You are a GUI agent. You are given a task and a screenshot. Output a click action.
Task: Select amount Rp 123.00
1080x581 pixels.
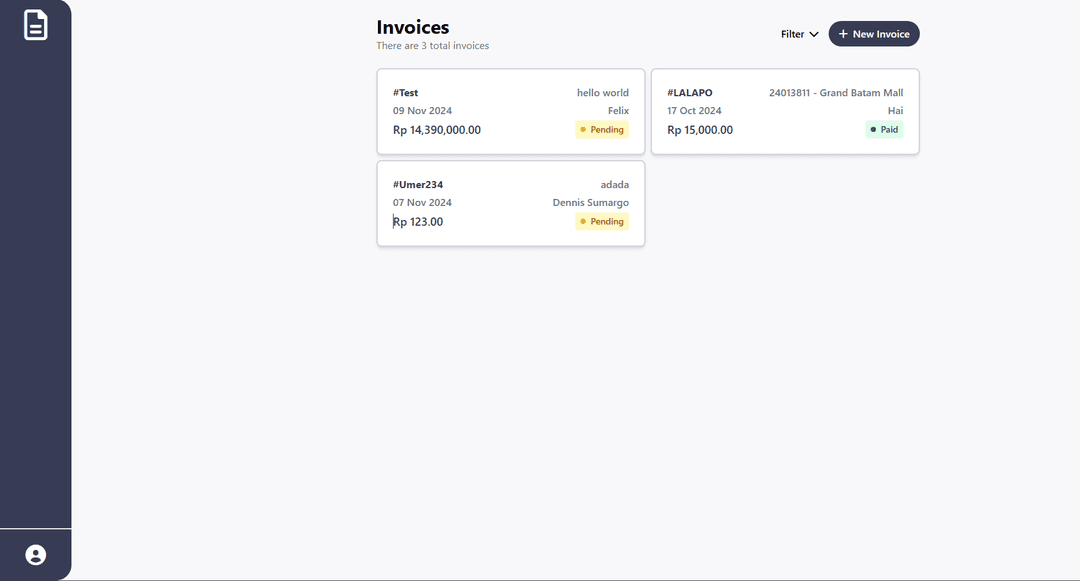418,222
